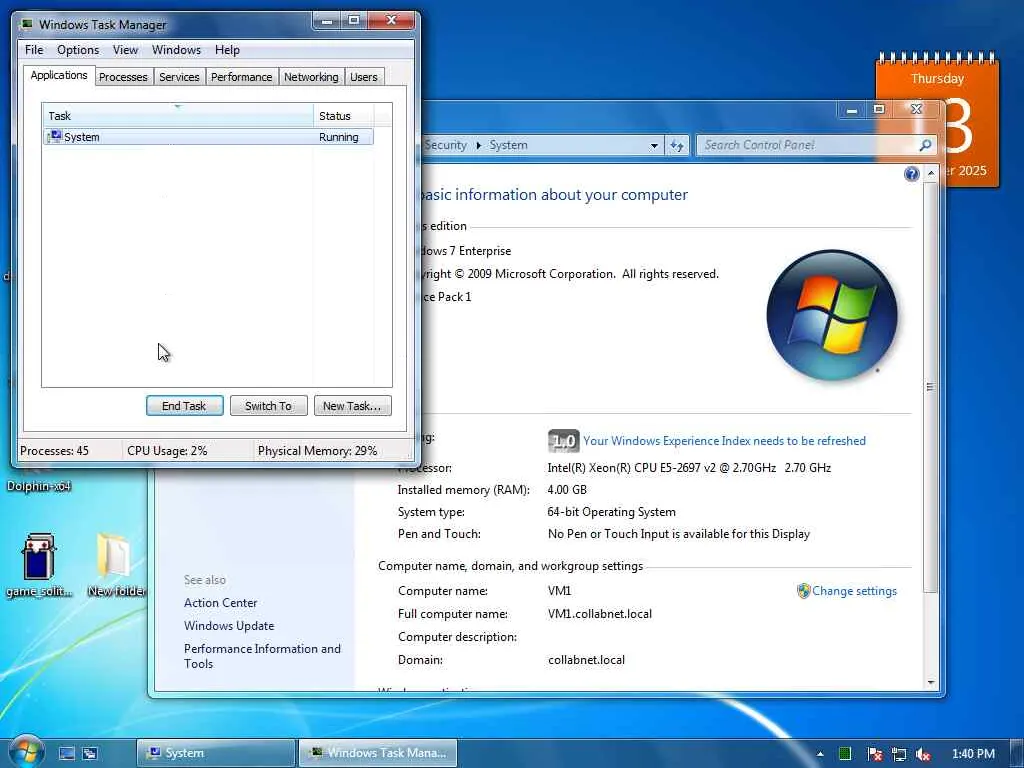Screen dimensions: 1024x768
Task: Click the Control Panel help question mark icon
Action: tap(912, 174)
